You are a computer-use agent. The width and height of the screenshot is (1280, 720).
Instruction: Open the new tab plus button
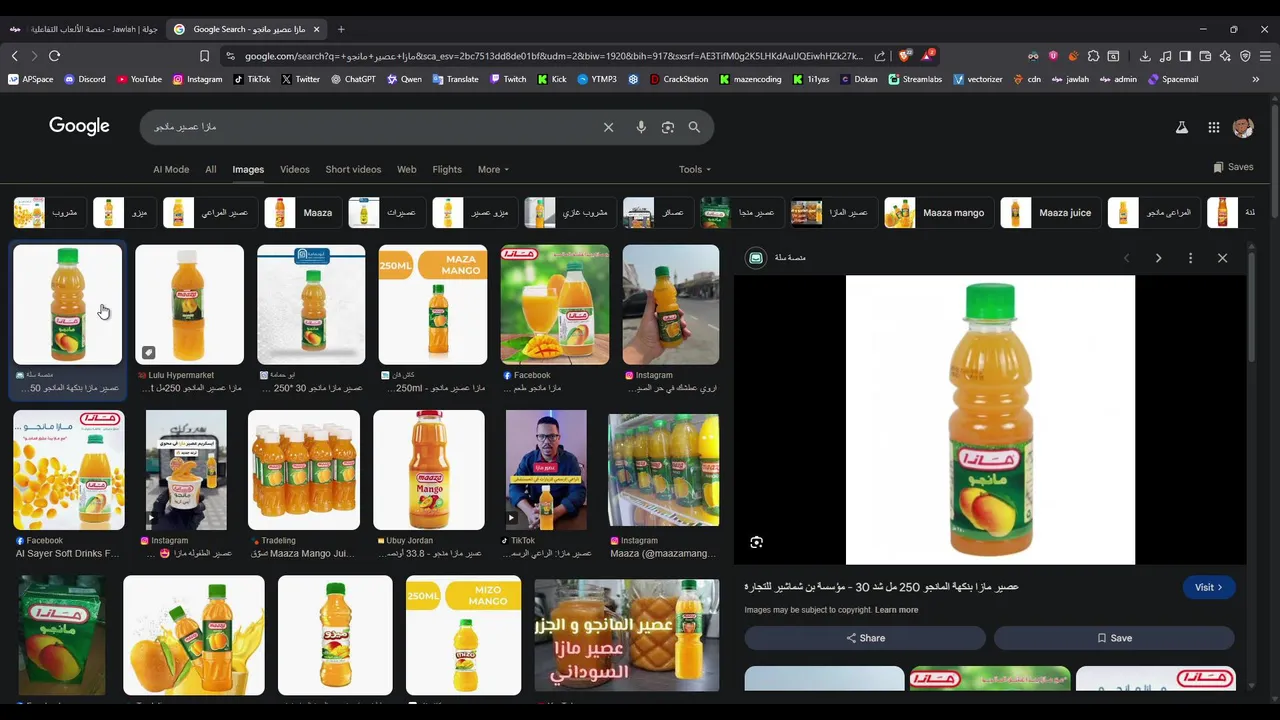(341, 29)
